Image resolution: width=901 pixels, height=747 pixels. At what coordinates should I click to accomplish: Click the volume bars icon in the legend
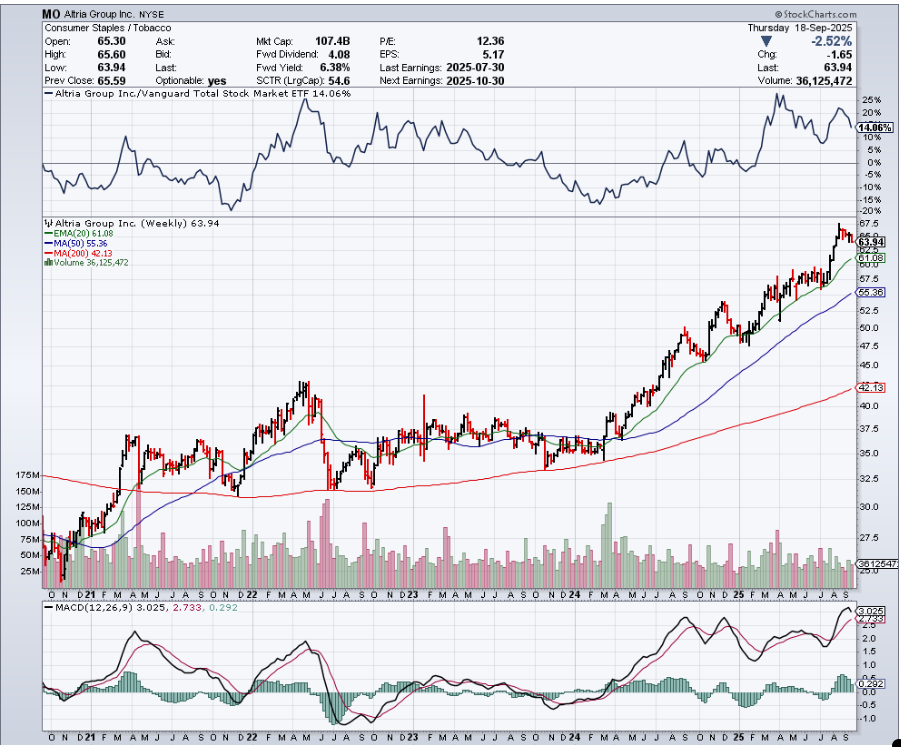pyautogui.click(x=49, y=263)
